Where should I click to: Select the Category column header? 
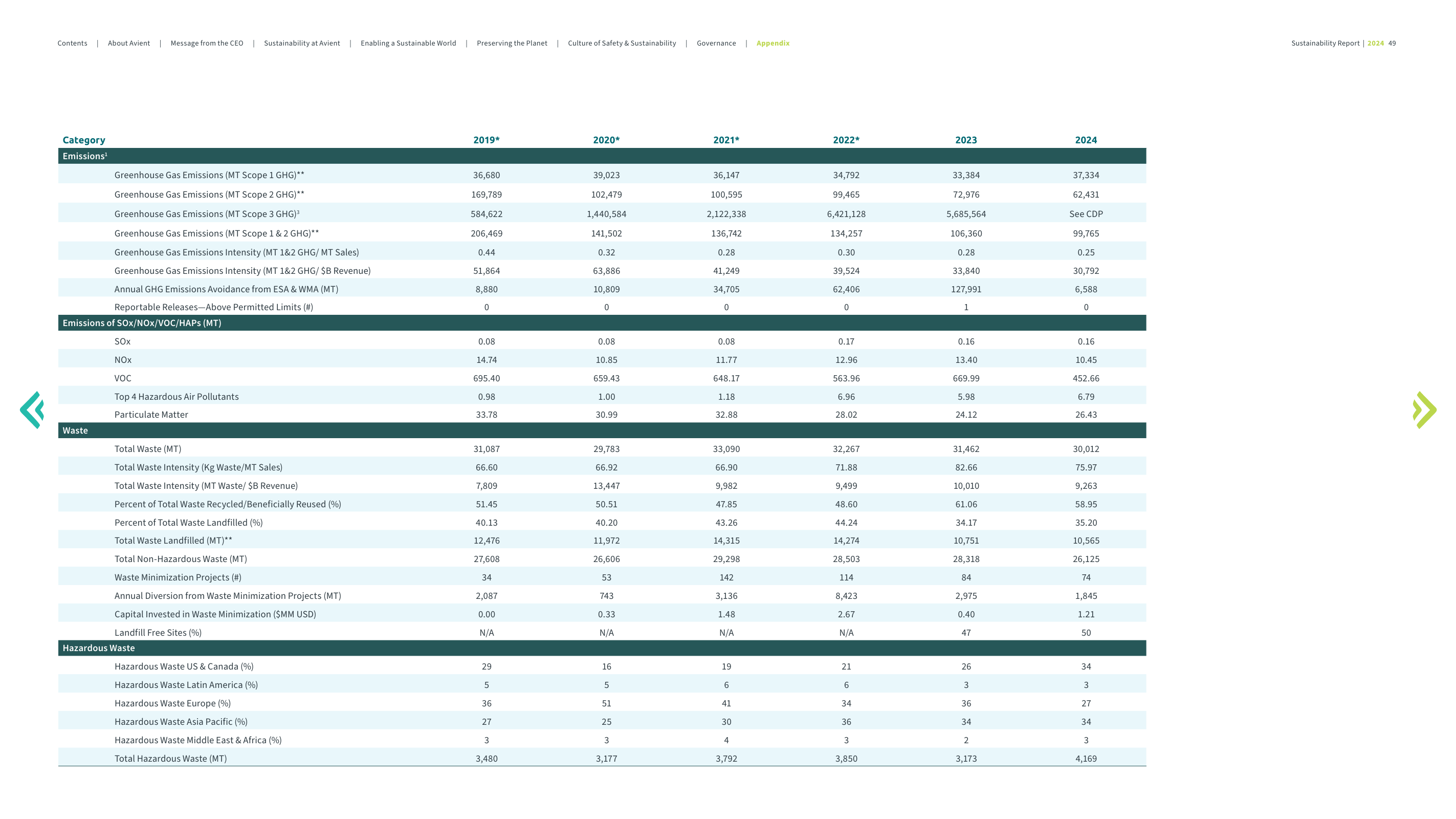[84, 140]
